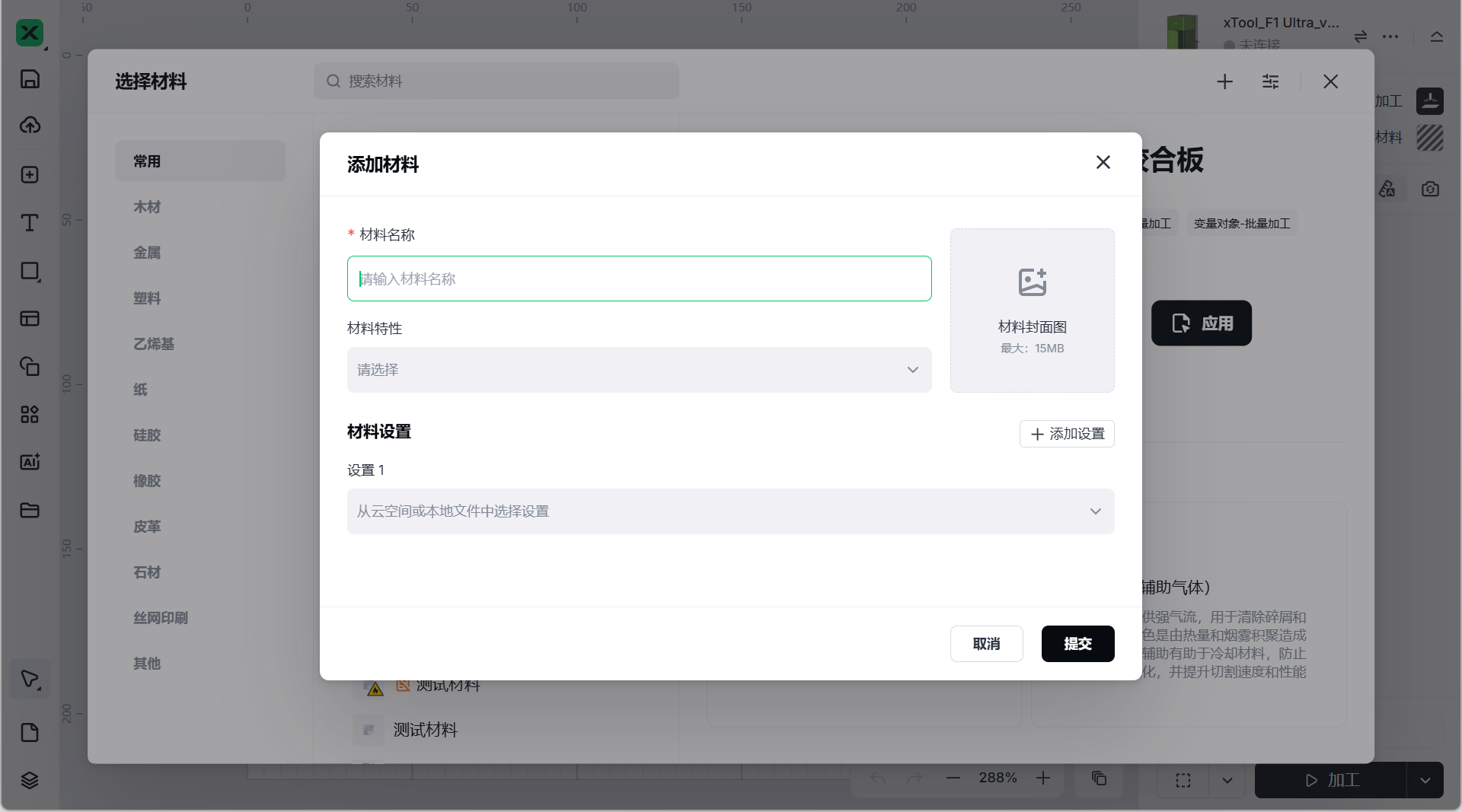Image resolution: width=1462 pixels, height=812 pixels.
Task: Select the 金属 category
Action: (147, 253)
